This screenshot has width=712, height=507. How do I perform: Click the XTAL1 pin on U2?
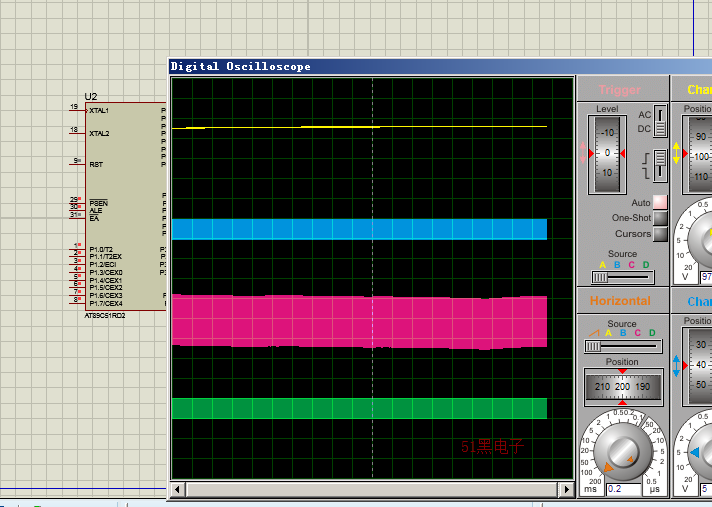click(99, 110)
